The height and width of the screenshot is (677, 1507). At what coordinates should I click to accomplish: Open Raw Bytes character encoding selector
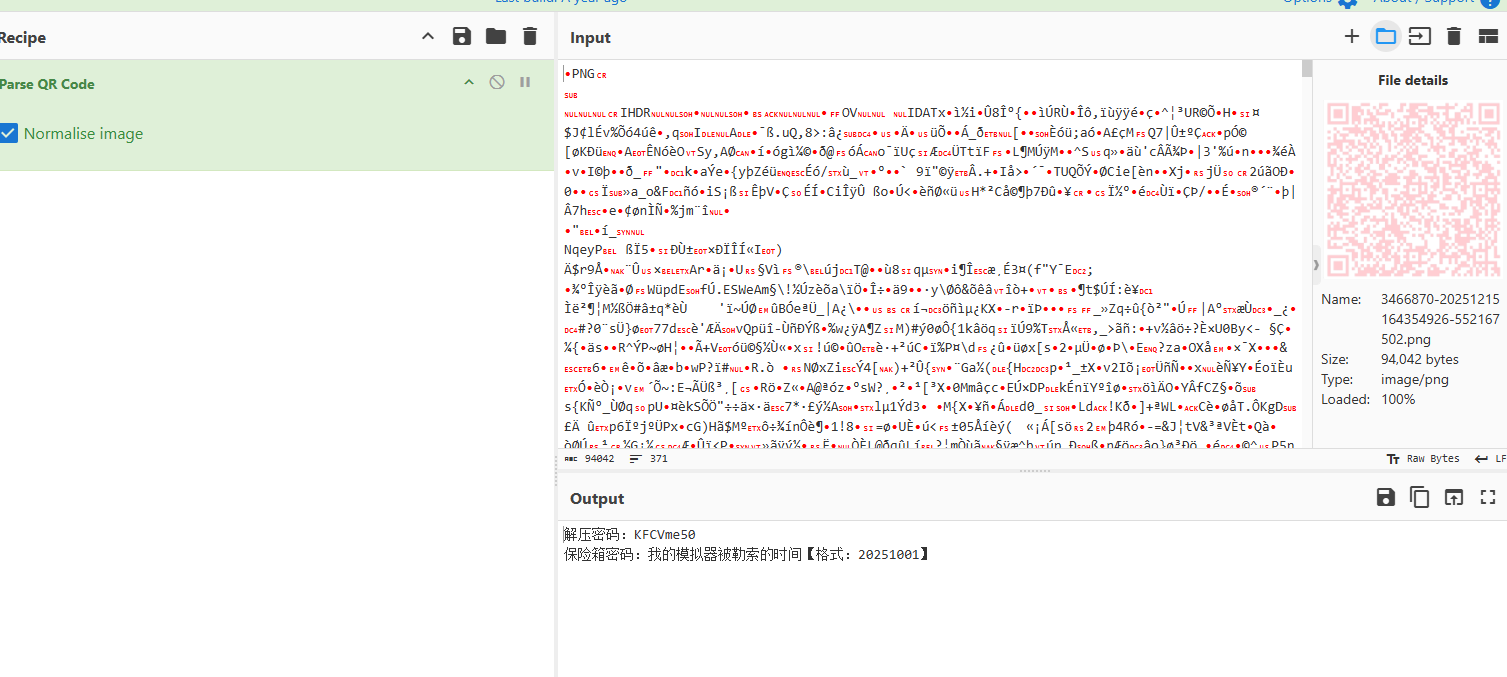(1423, 459)
